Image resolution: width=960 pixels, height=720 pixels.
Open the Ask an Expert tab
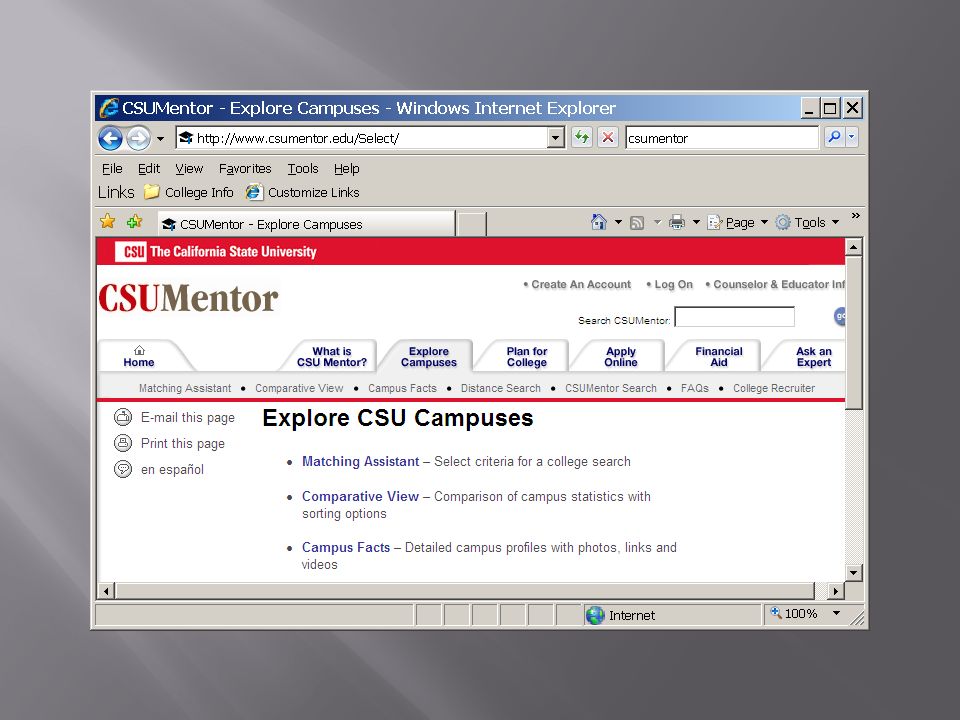[x=814, y=356]
